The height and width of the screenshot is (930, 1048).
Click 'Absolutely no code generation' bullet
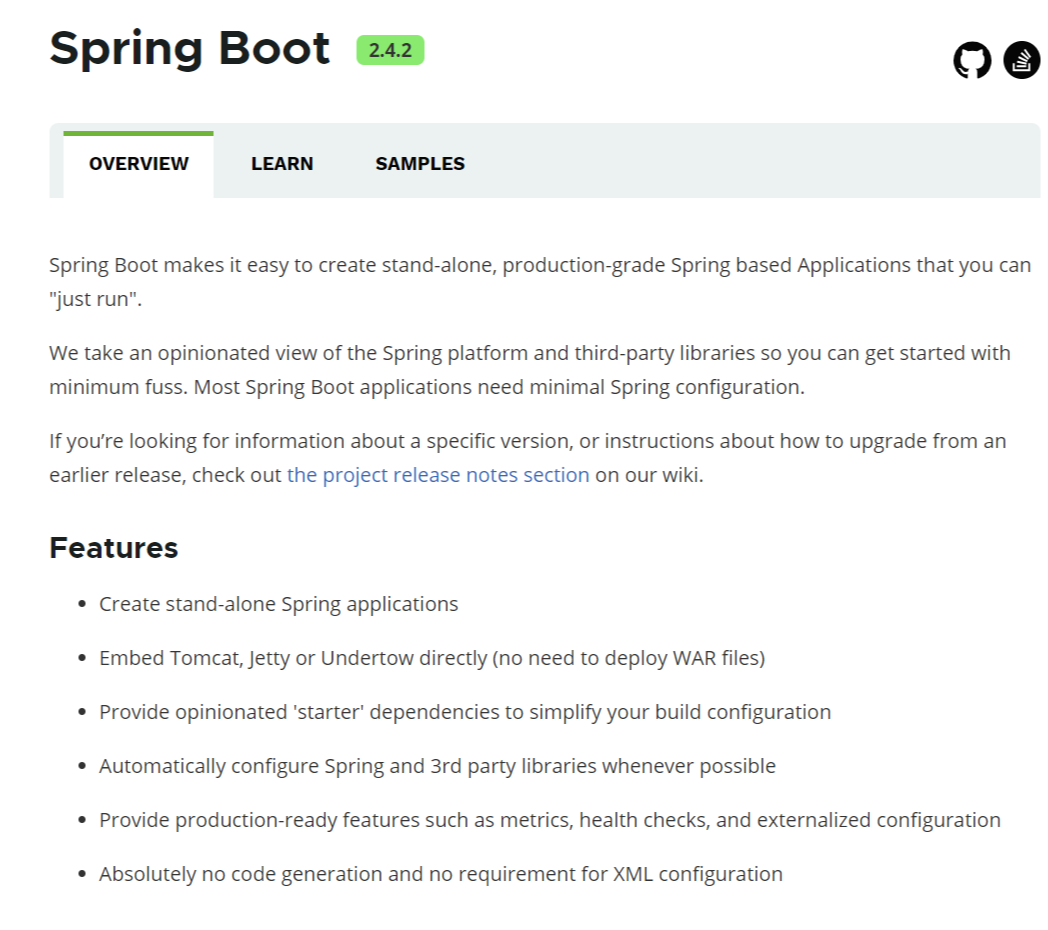440,874
